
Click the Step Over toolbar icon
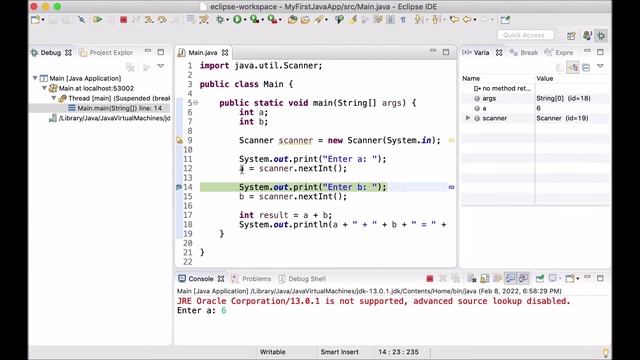click(x=162, y=19)
